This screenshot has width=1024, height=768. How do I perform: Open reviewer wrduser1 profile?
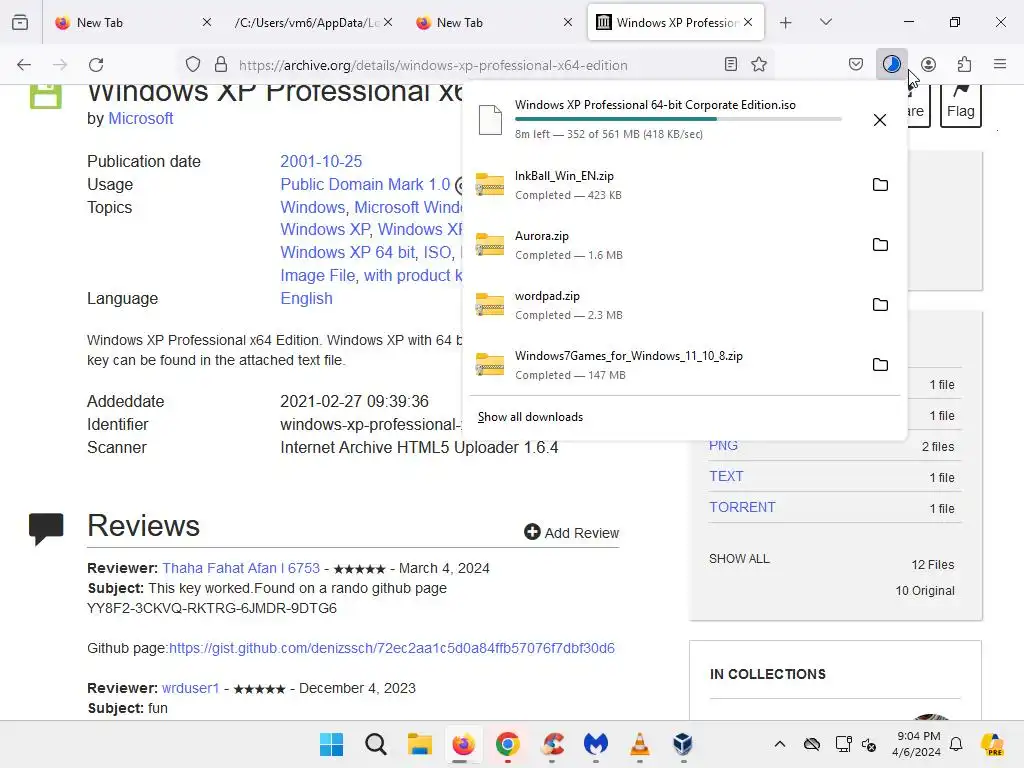click(x=191, y=688)
